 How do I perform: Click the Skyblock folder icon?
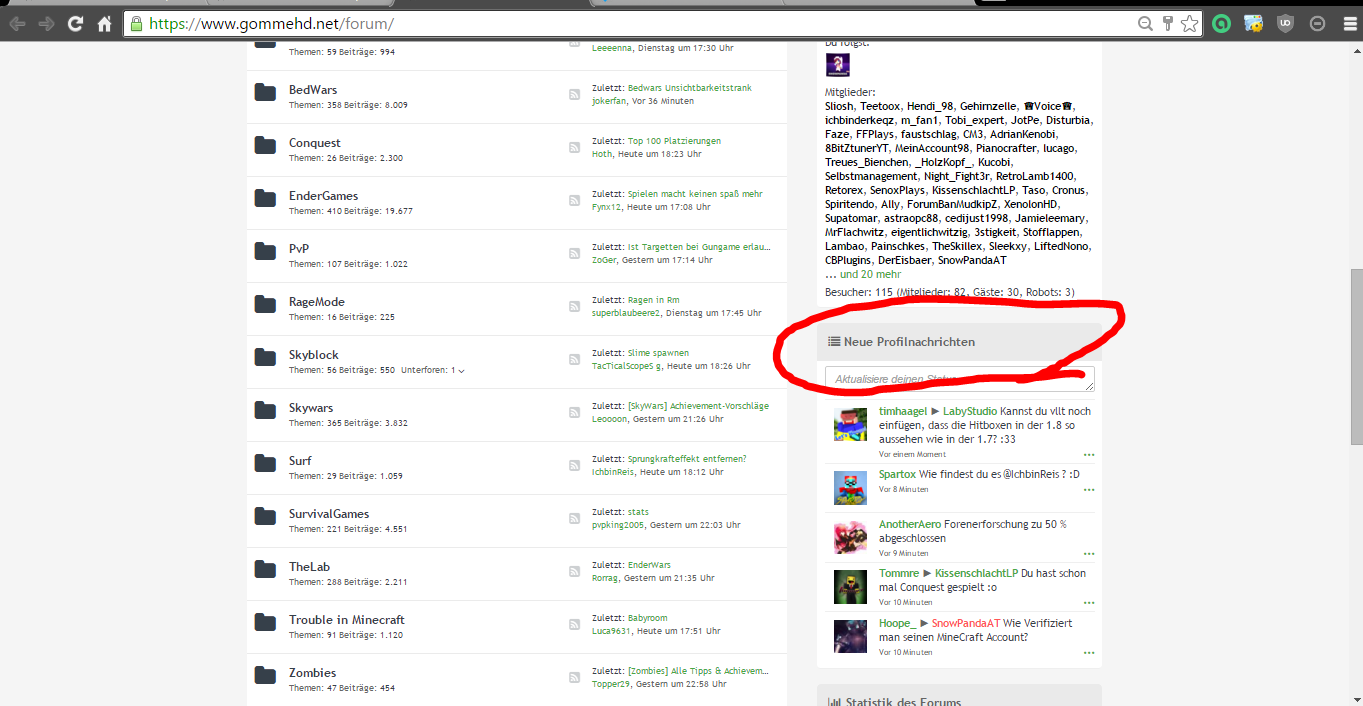pyautogui.click(x=265, y=358)
